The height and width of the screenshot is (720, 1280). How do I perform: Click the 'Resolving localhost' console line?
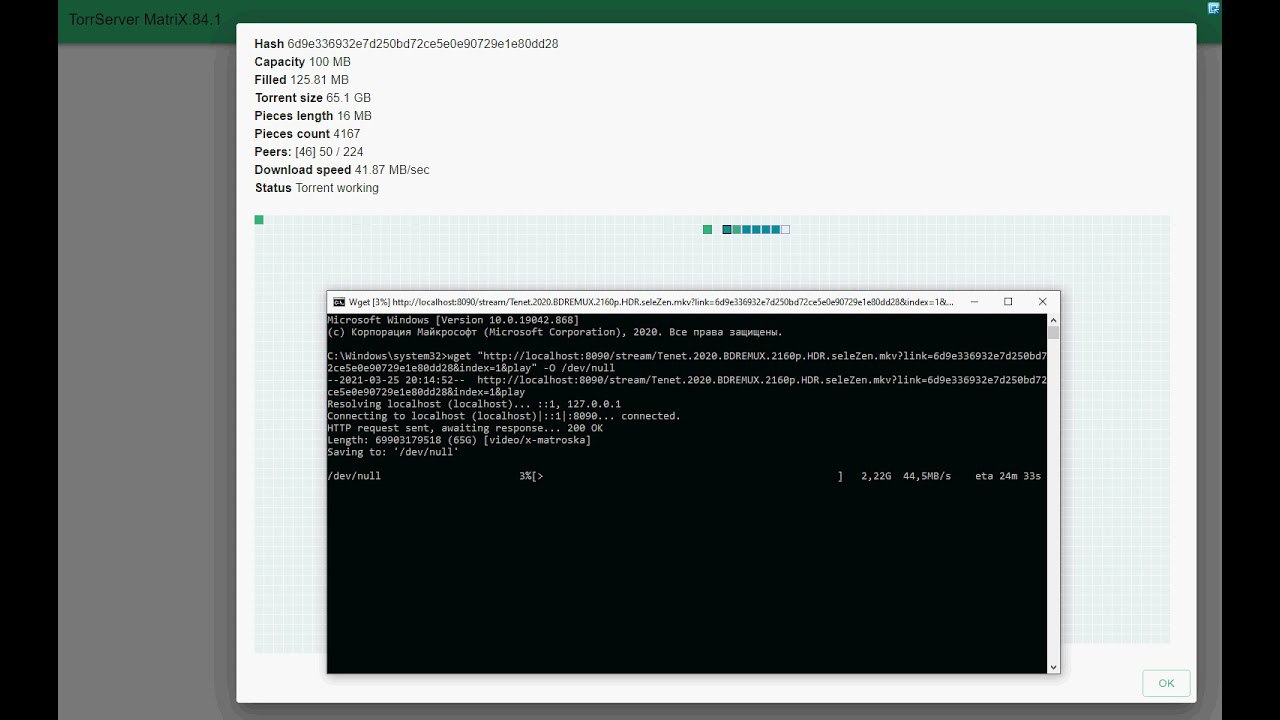(x=474, y=404)
